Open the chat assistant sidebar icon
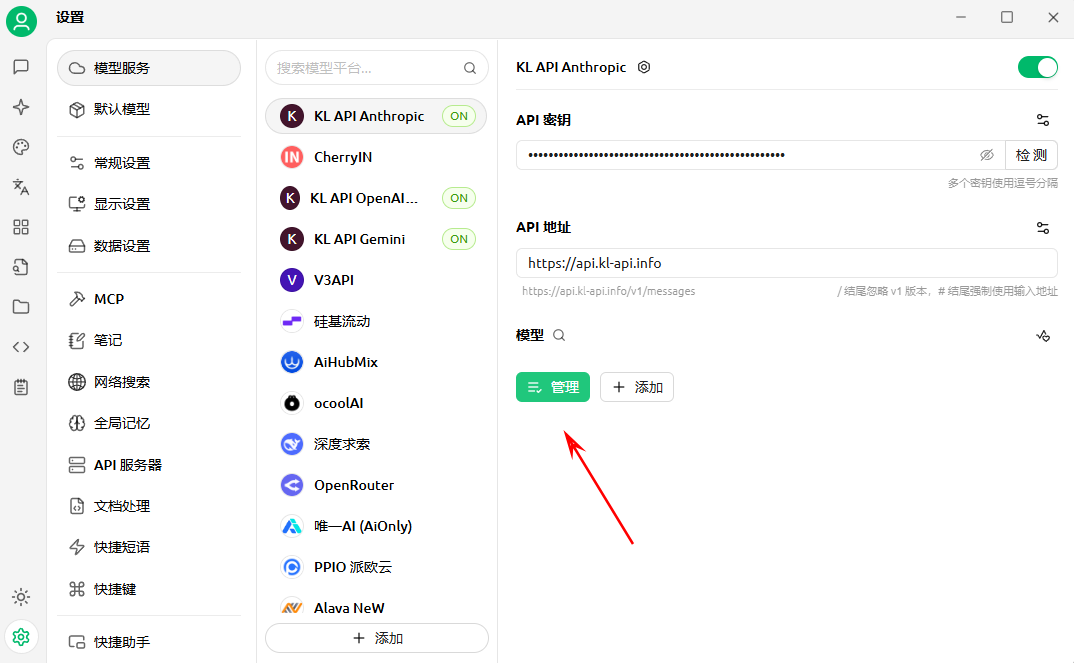This screenshot has height=663, width=1074. point(21,67)
